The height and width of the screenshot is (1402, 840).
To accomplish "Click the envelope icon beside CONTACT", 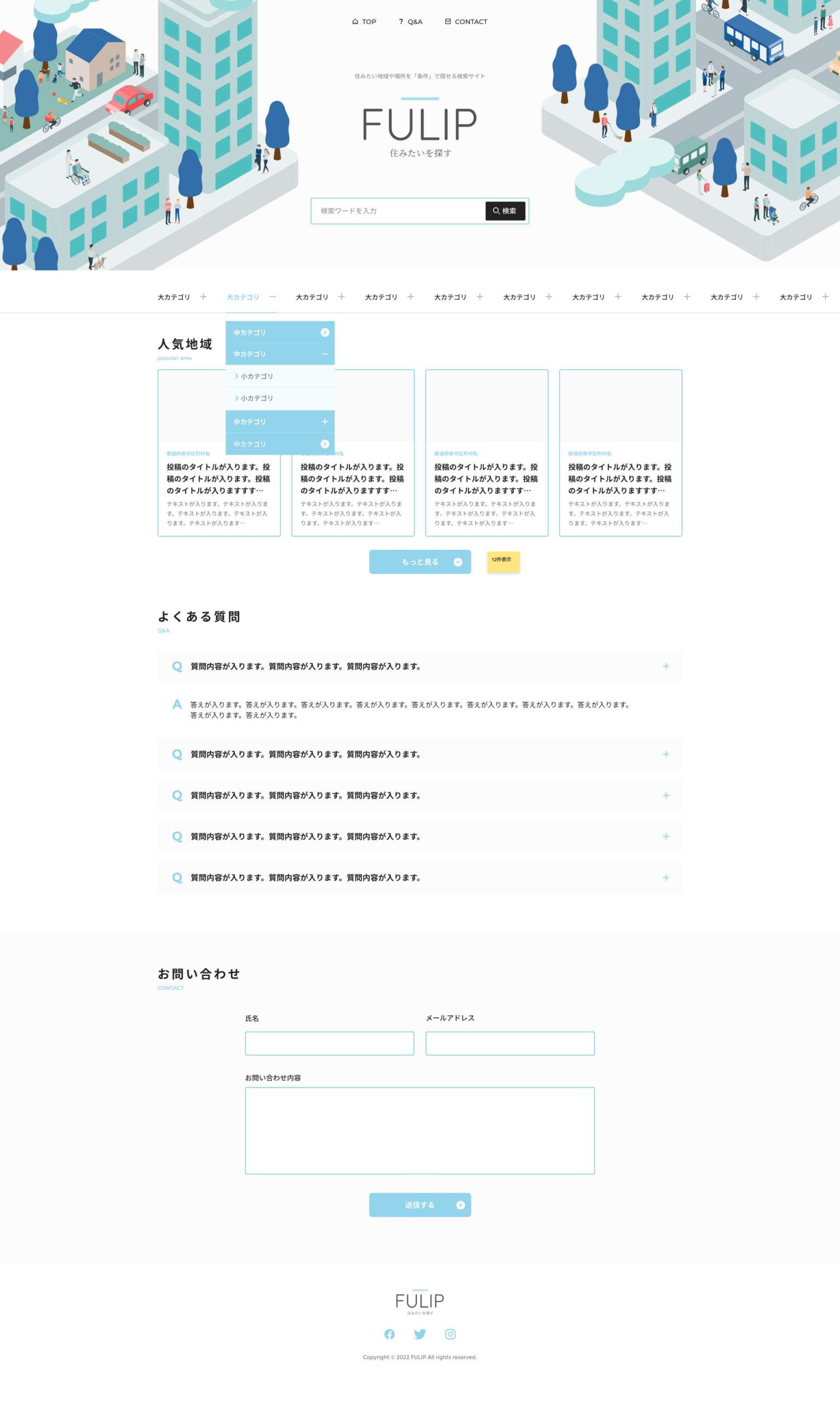I will coord(448,22).
